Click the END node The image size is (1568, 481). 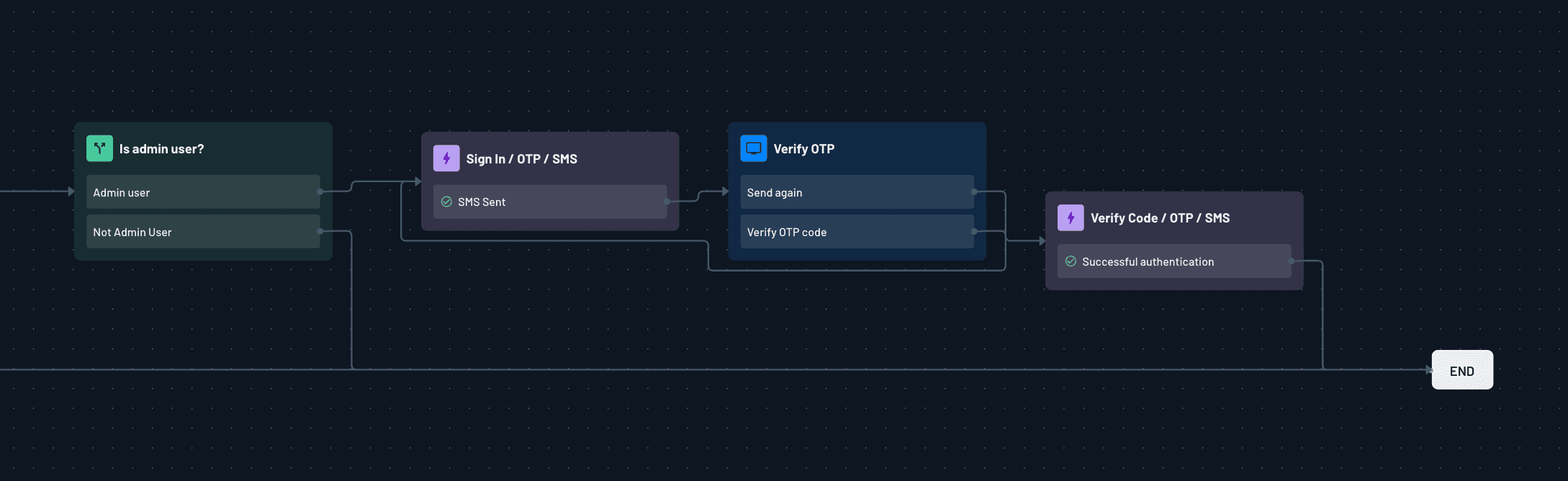coord(1462,369)
